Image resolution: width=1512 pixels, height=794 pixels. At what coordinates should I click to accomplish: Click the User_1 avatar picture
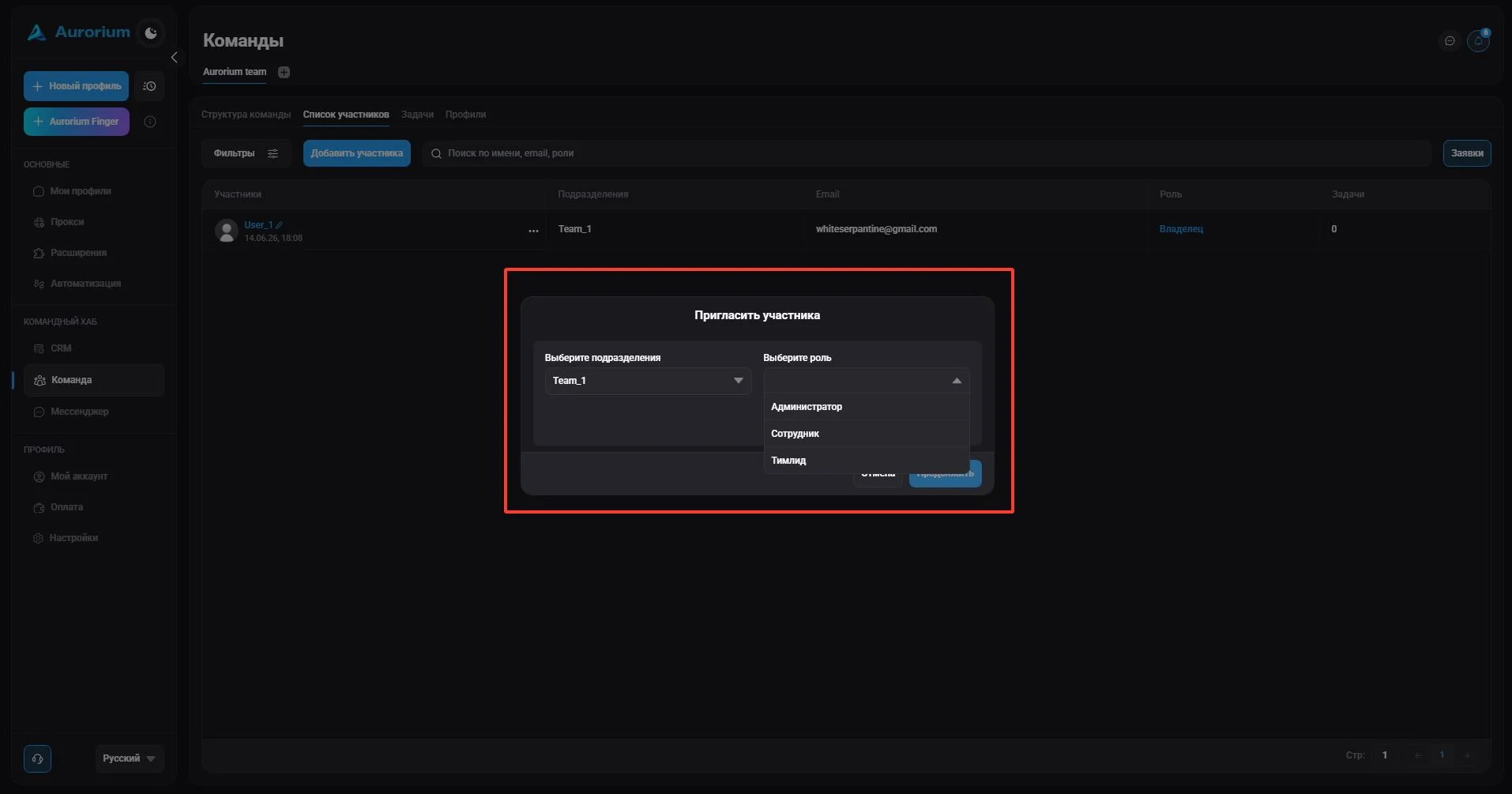pyautogui.click(x=227, y=231)
